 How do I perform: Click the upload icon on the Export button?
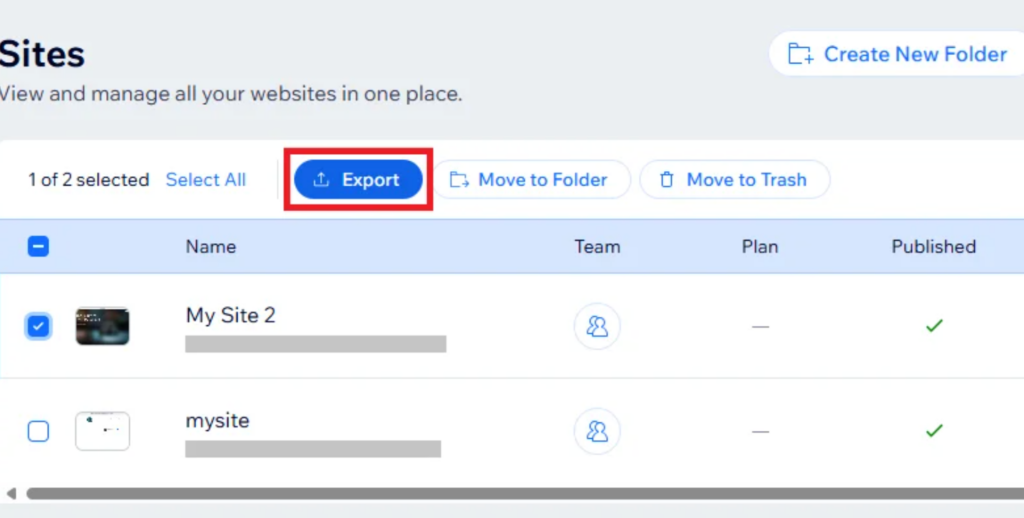tap(321, 180)
